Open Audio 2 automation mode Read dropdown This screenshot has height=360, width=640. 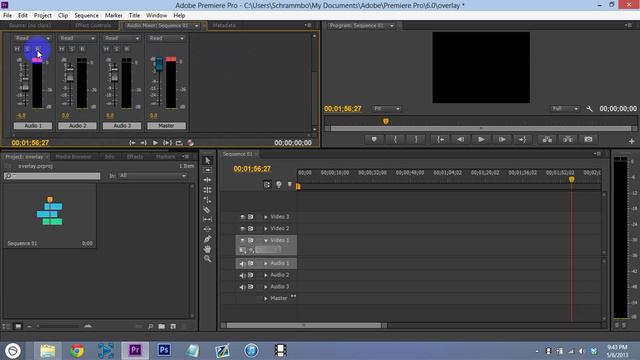[x=77, y=38]
